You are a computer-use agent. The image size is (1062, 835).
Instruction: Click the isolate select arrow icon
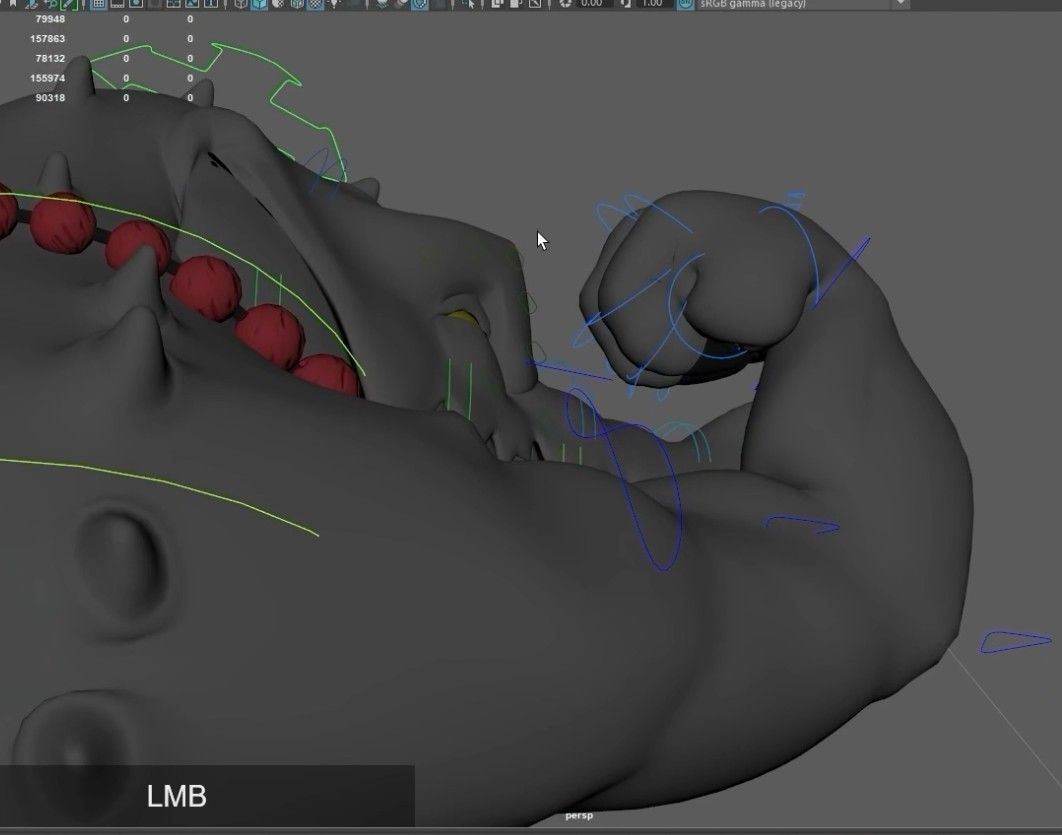pyautogui.click(x=471, y=4)
